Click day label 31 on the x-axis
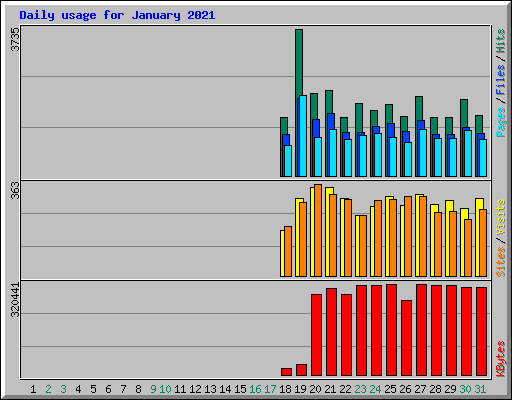Screen dimensions: 512x400 [480, 389]
